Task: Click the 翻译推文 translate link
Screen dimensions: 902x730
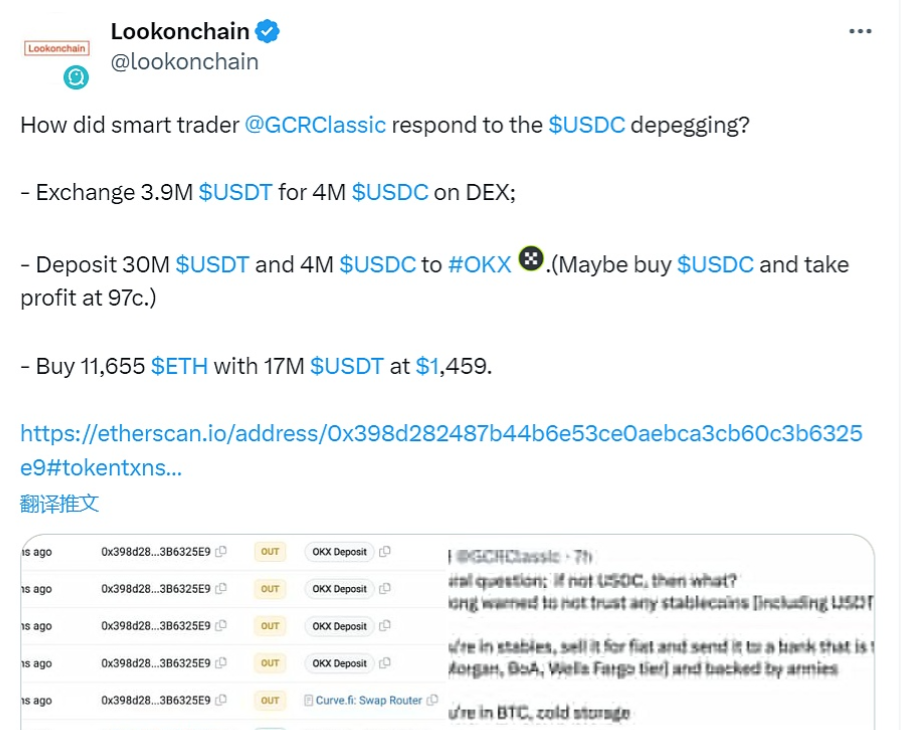Action: 60,503
